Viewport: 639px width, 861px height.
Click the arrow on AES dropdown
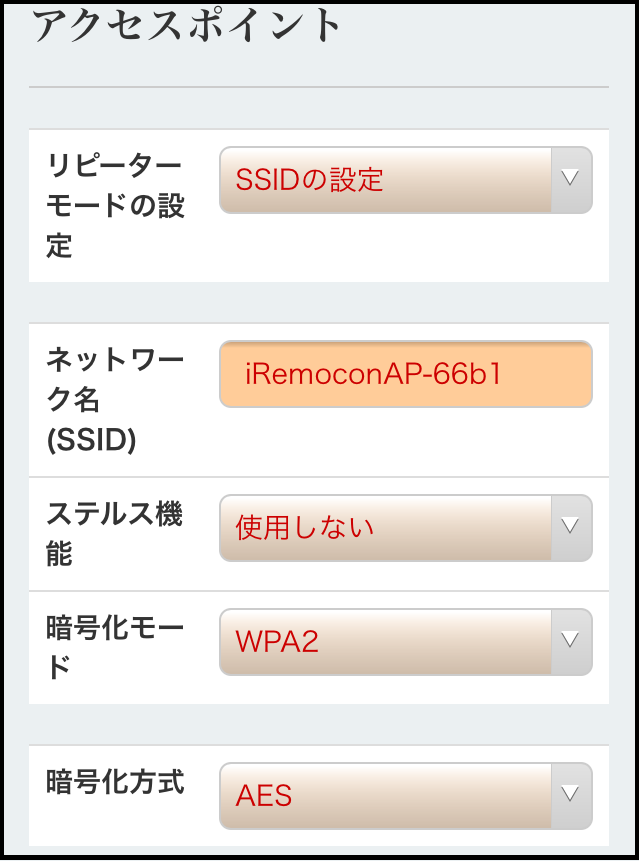(x=571, y=795)
